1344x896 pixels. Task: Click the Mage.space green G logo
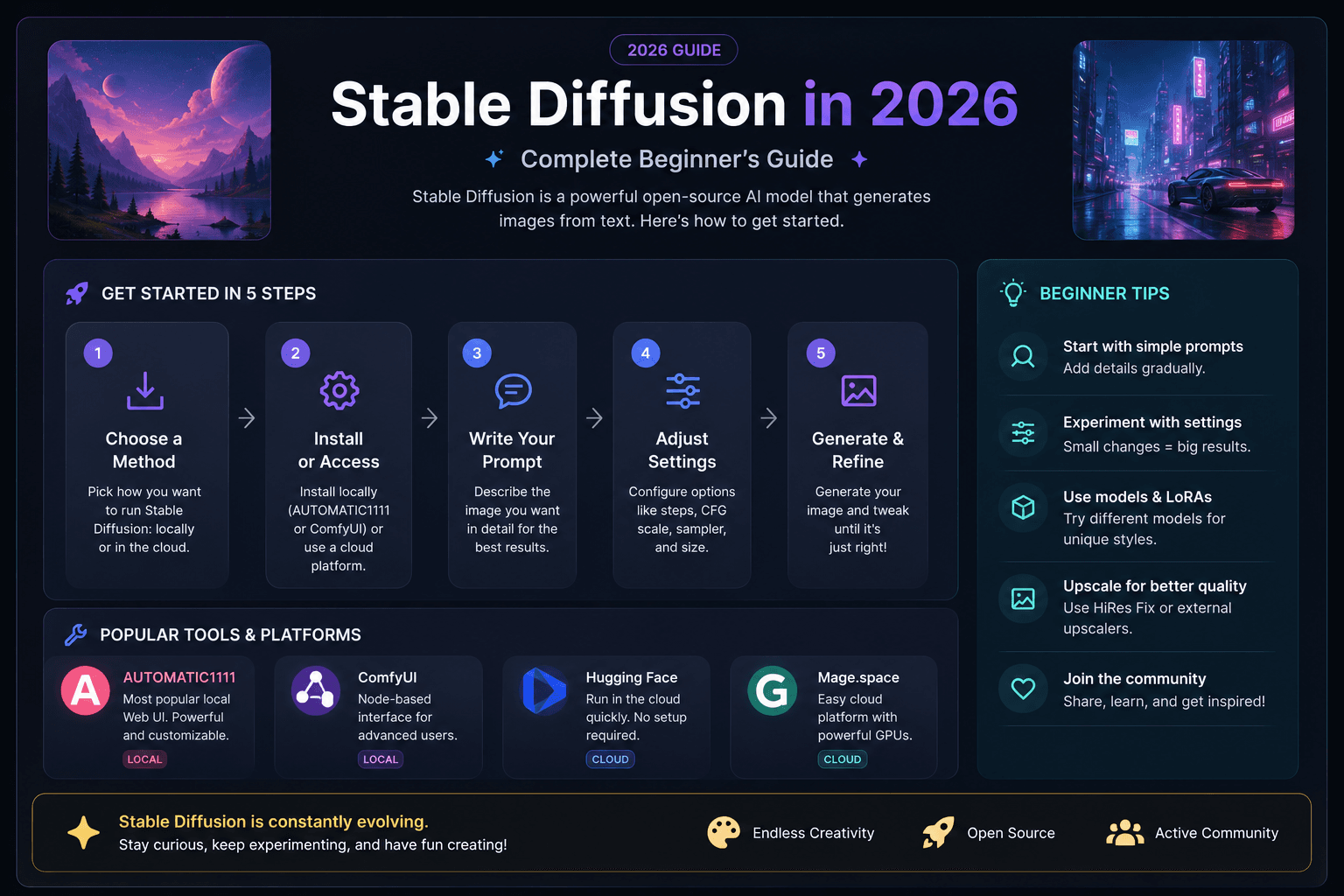click(x=772, y=690)
